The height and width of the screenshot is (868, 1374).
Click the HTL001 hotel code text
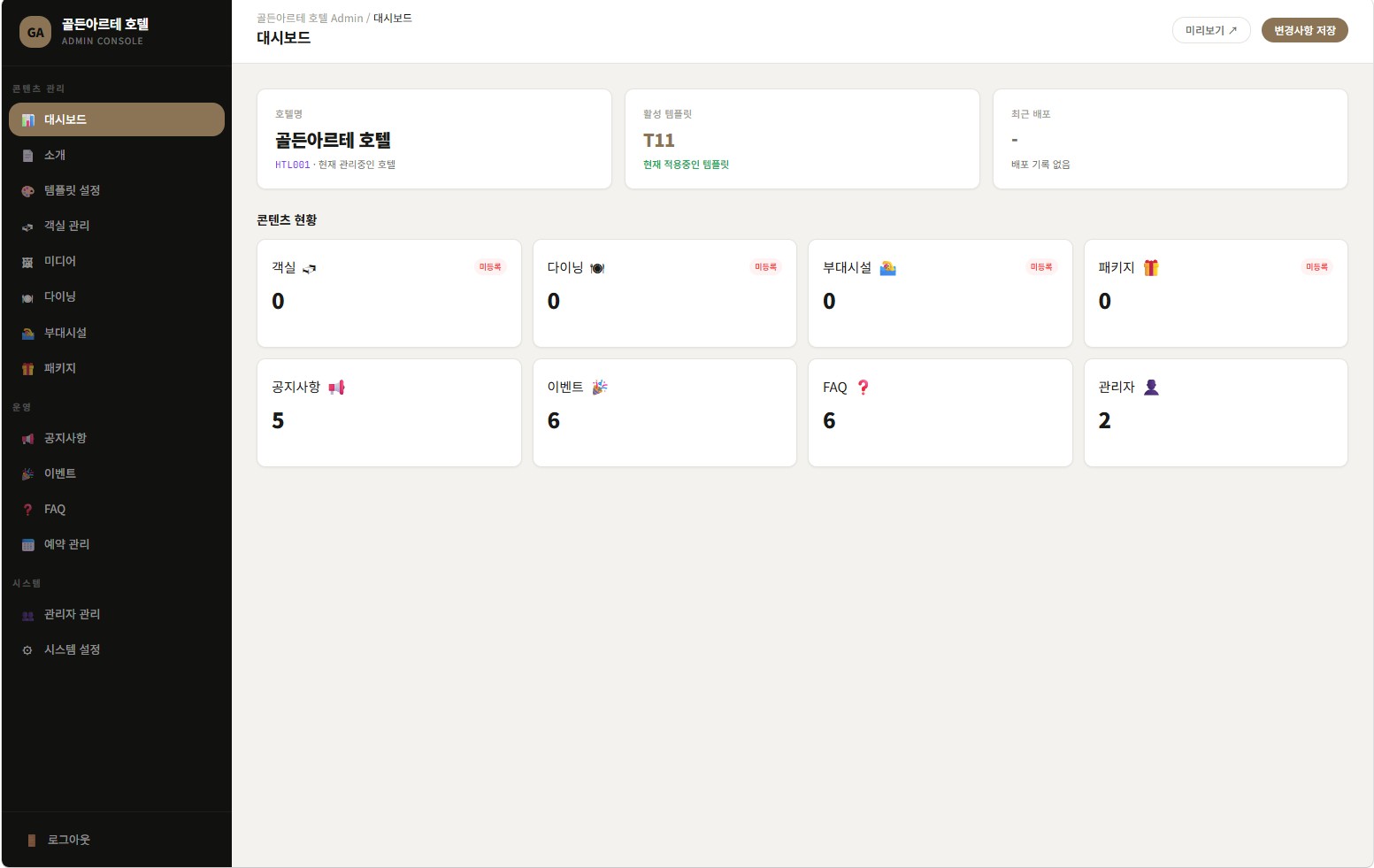tap(292, 165)
